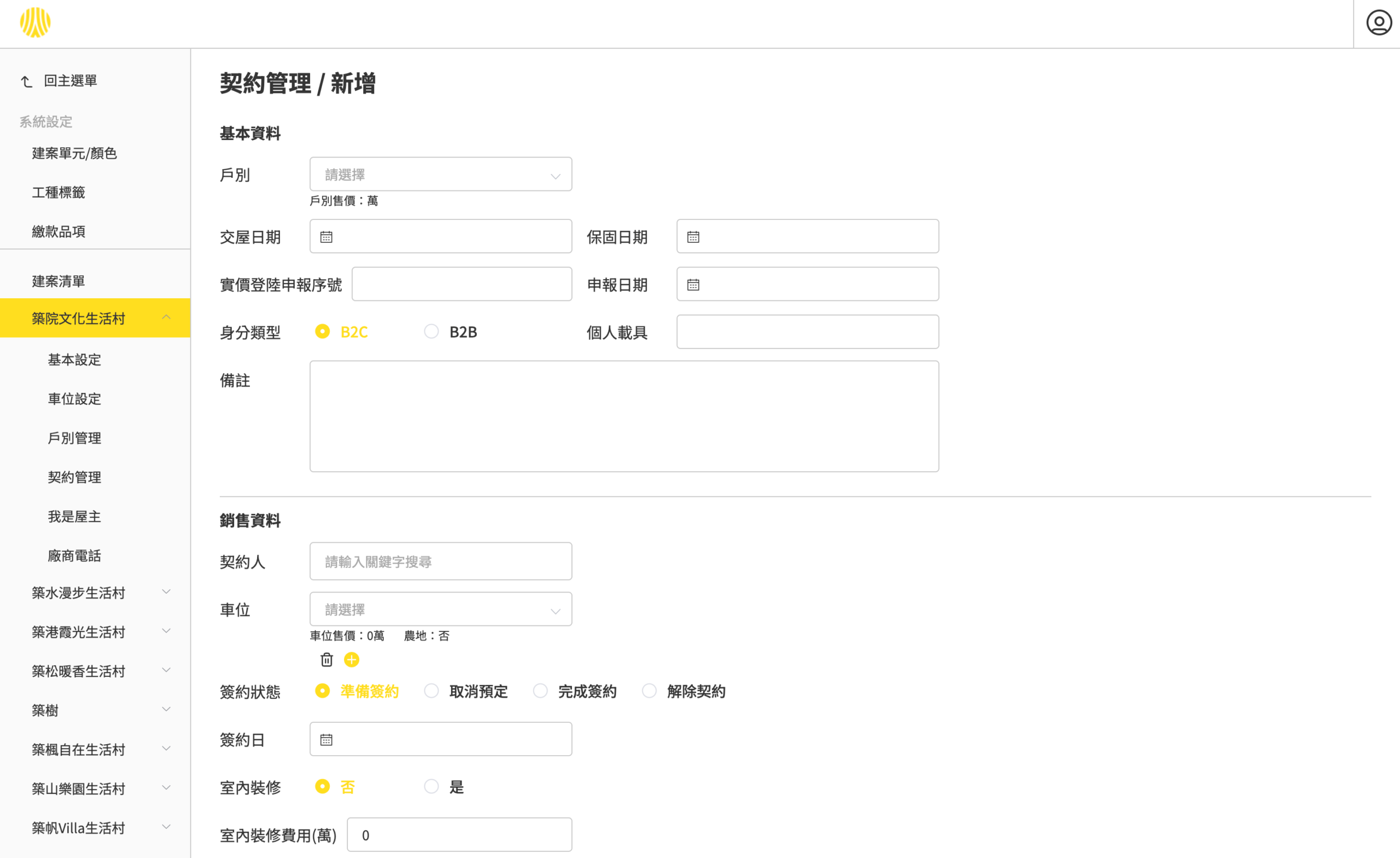The width and height of the screenshot is (1400, 858).
Task: Open 戶別管理 in the sidebar
Action: point(74,438)
